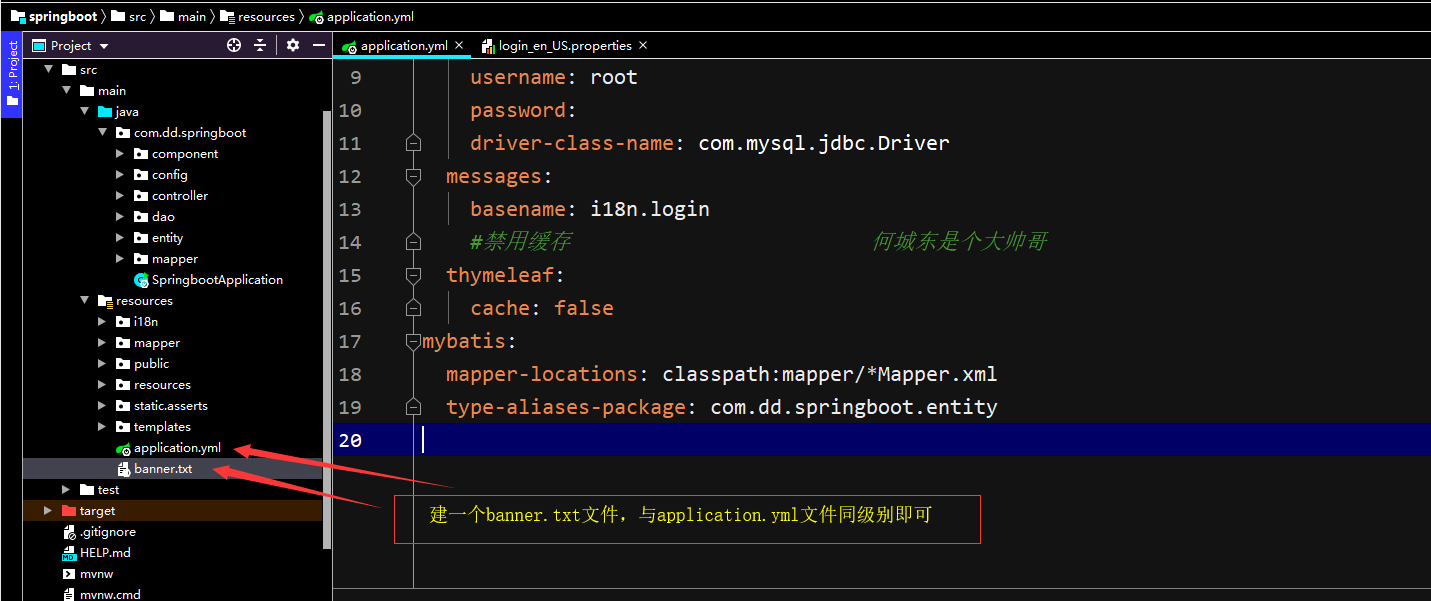
Task: Hide the Project tool window (minus icon)
Action: click(x=318, y=45)
